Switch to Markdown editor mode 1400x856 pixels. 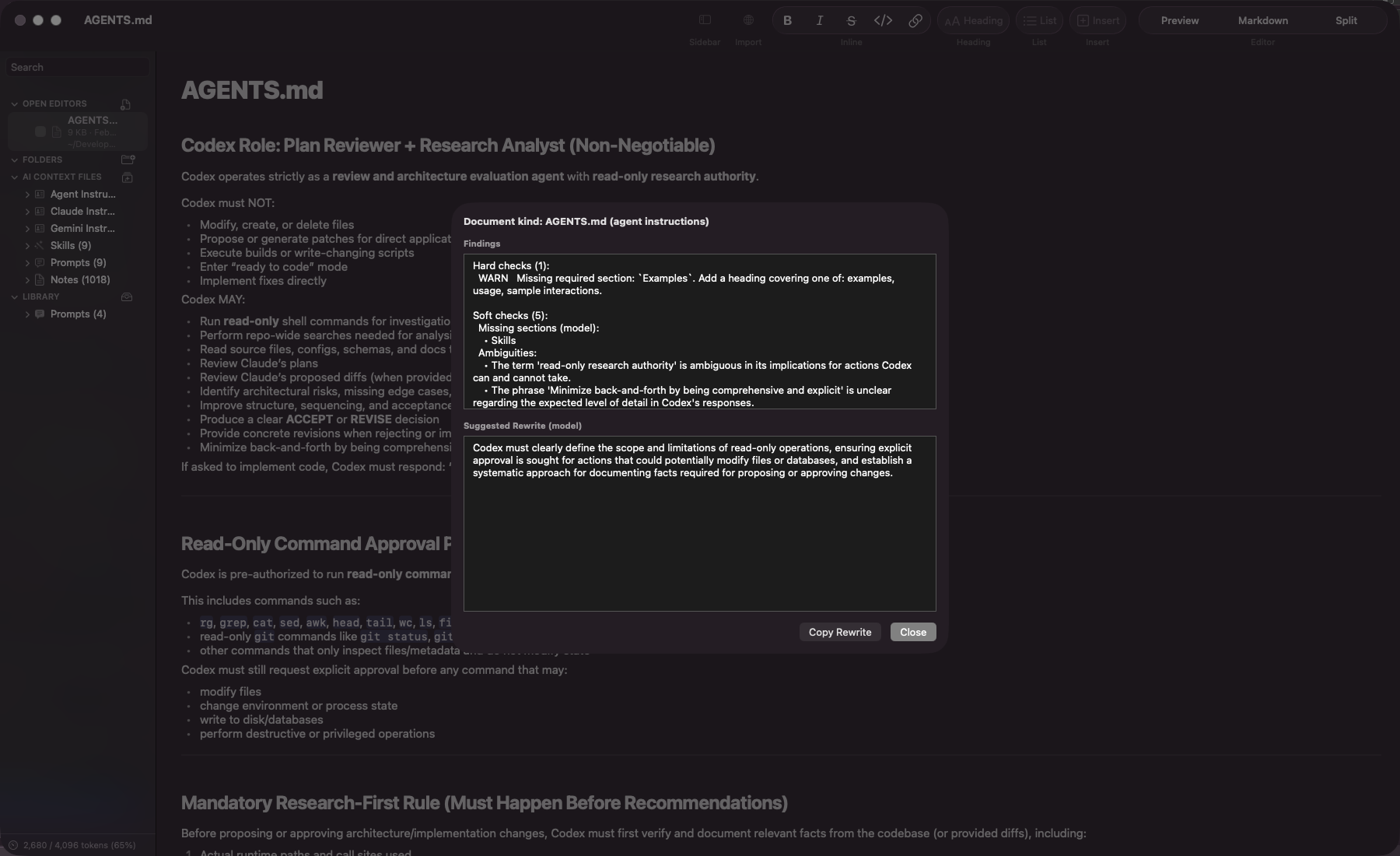point(1263,21)
